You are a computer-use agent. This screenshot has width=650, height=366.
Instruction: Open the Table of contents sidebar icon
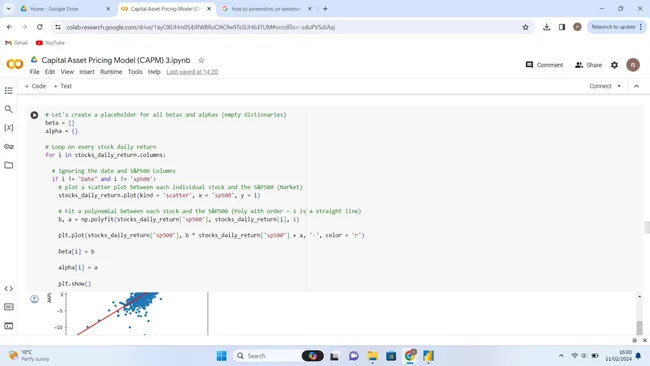click(8, 90)
